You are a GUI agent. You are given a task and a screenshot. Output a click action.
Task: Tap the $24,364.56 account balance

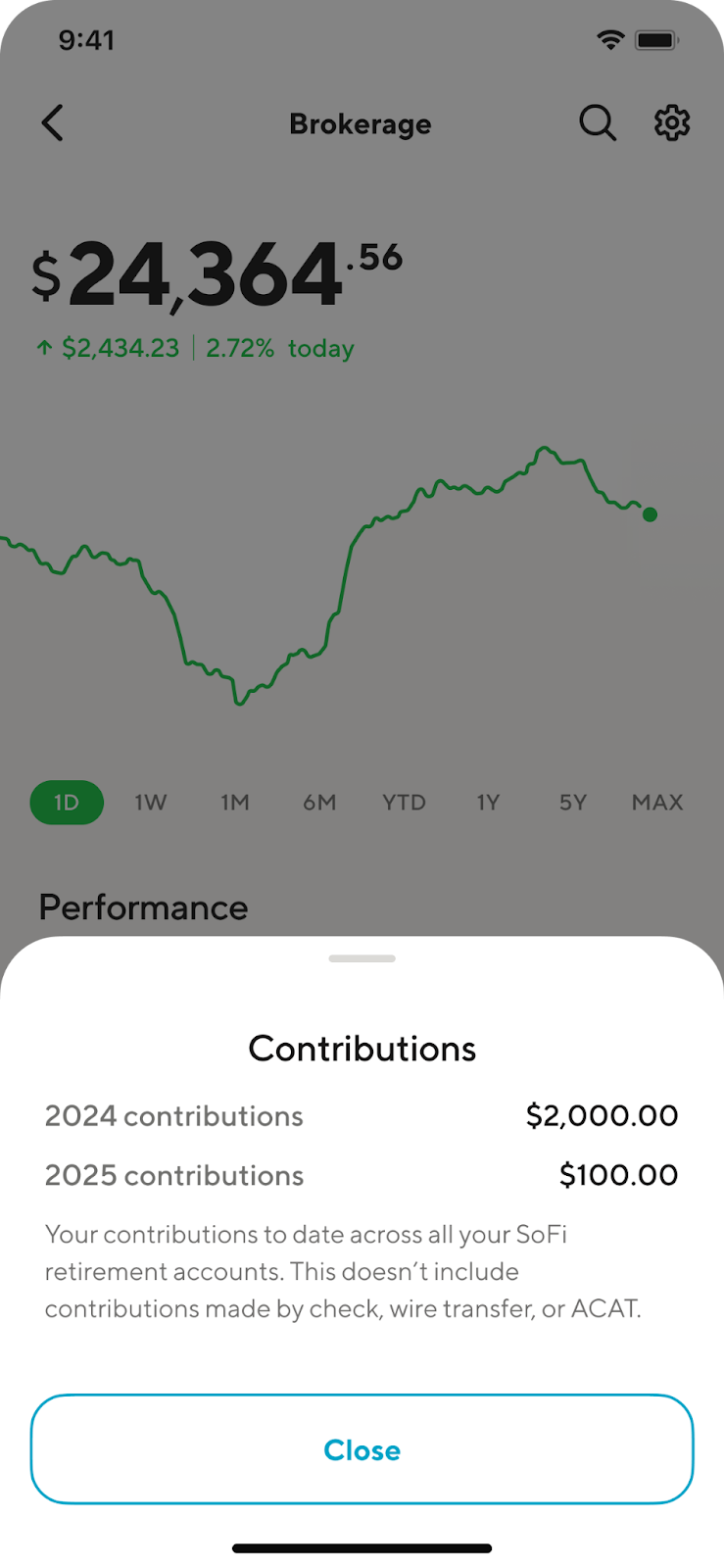pyautogui.click(x=217, y=275)
